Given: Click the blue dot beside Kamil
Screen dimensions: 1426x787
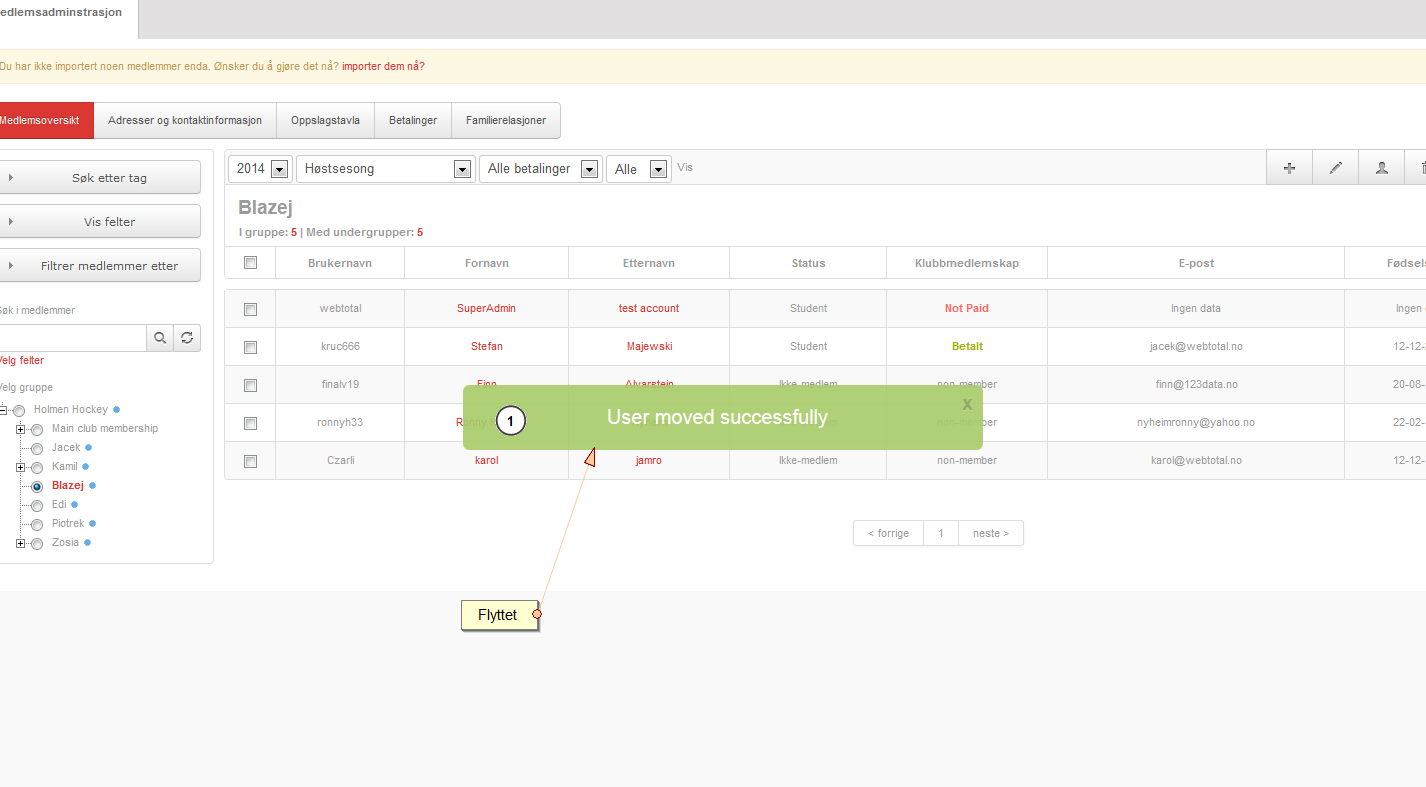Looking at the screenshot, I should point(86,466).
